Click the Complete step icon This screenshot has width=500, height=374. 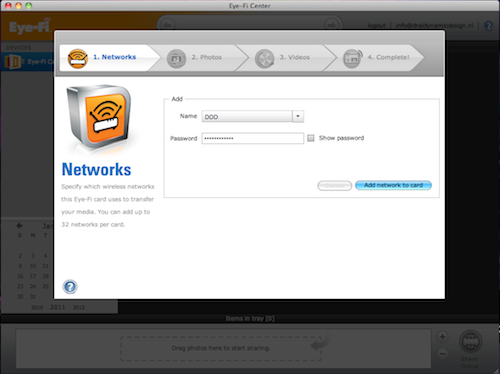(x=353, y=58)
